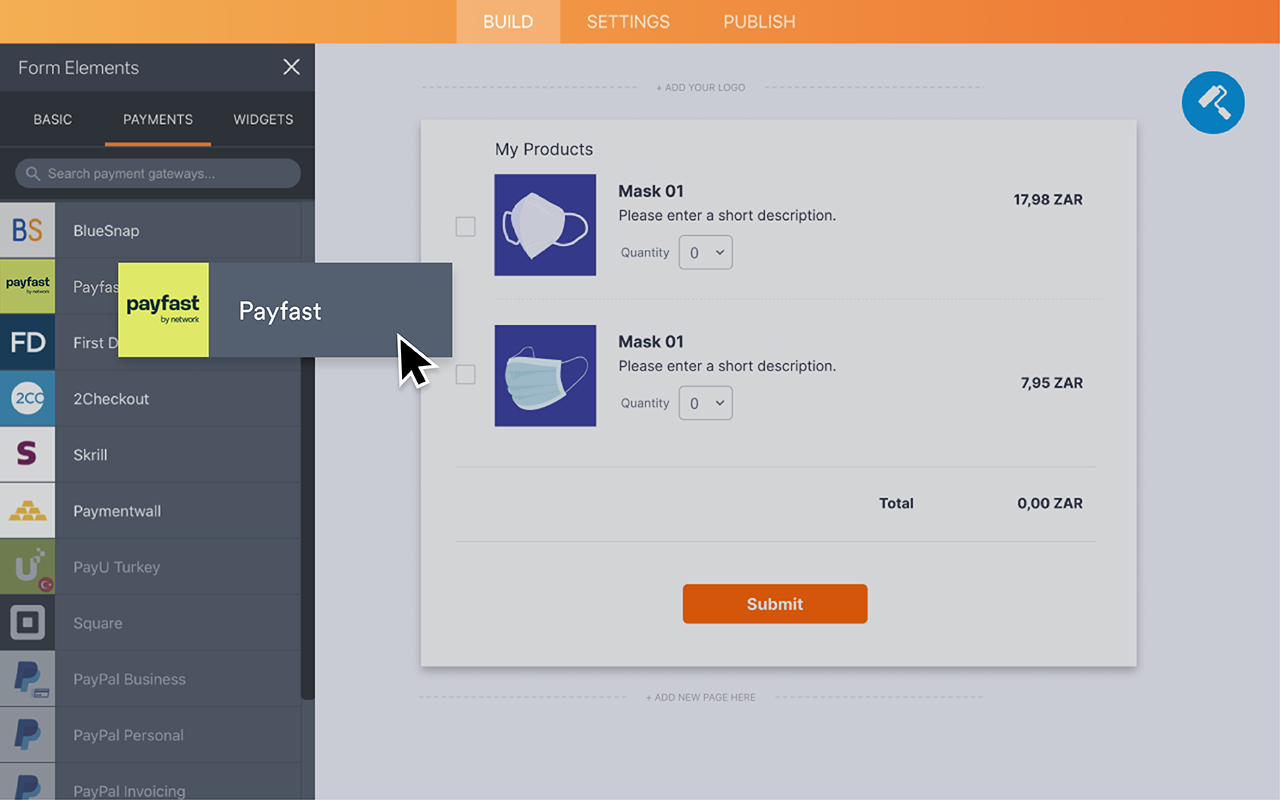The image size is (1280, 800).
Task: Close the Form Elements panel
Action: pos(291,67)
